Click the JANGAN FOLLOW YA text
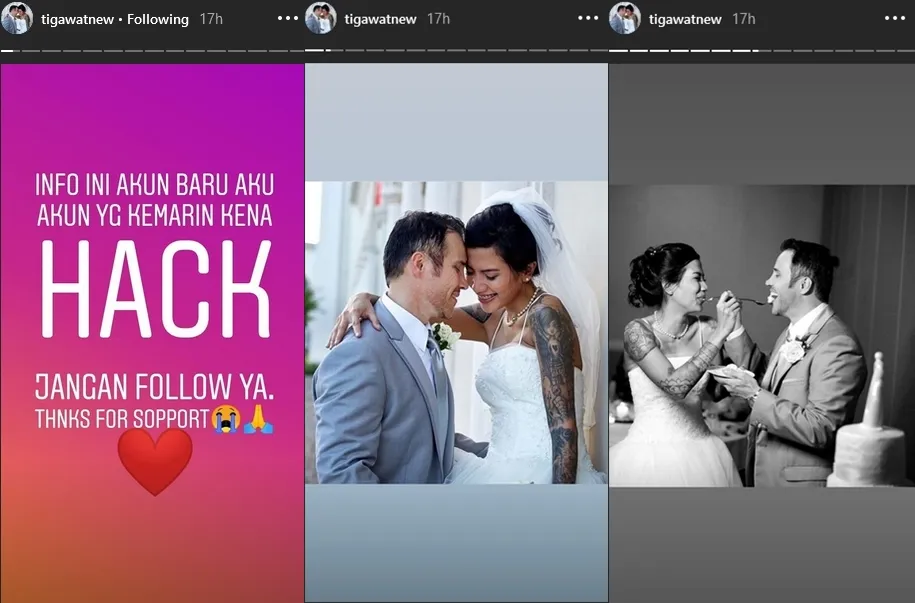This screenshot has height=603, width=915. tap(154, 386)
